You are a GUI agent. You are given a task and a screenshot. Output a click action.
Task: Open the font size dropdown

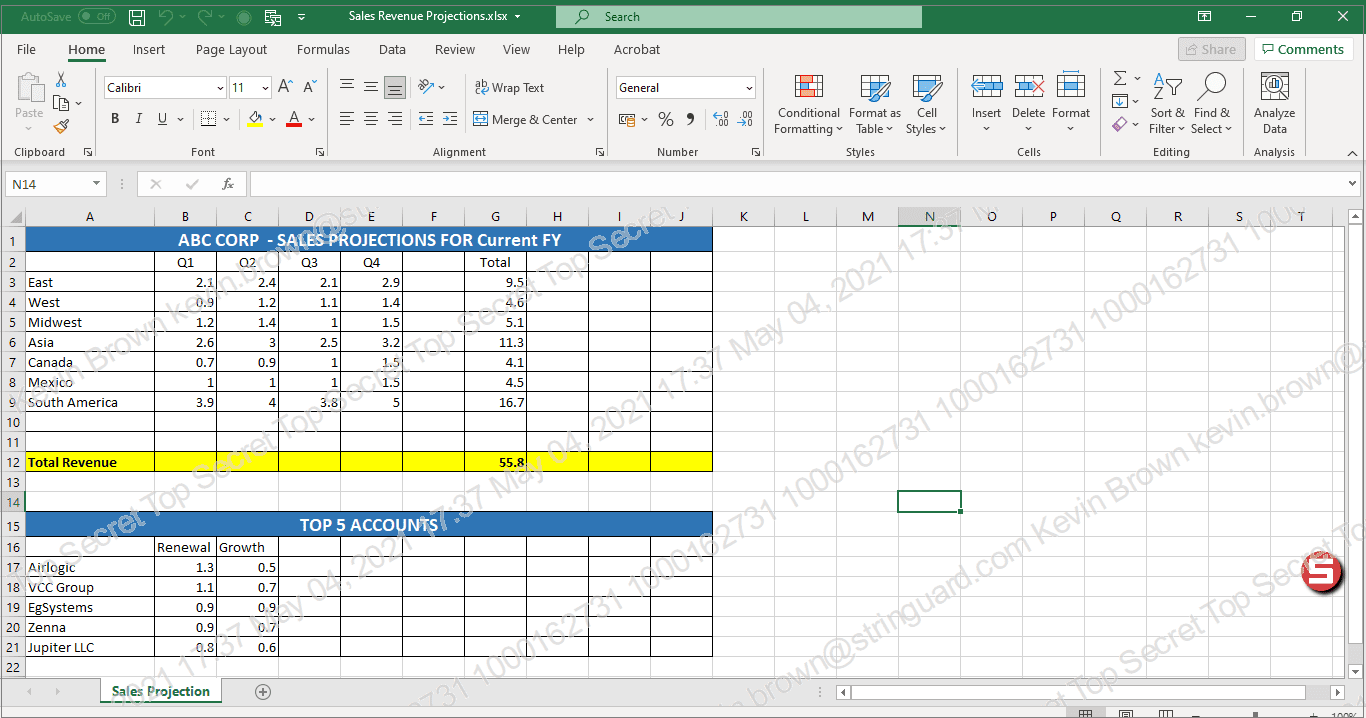264,88
